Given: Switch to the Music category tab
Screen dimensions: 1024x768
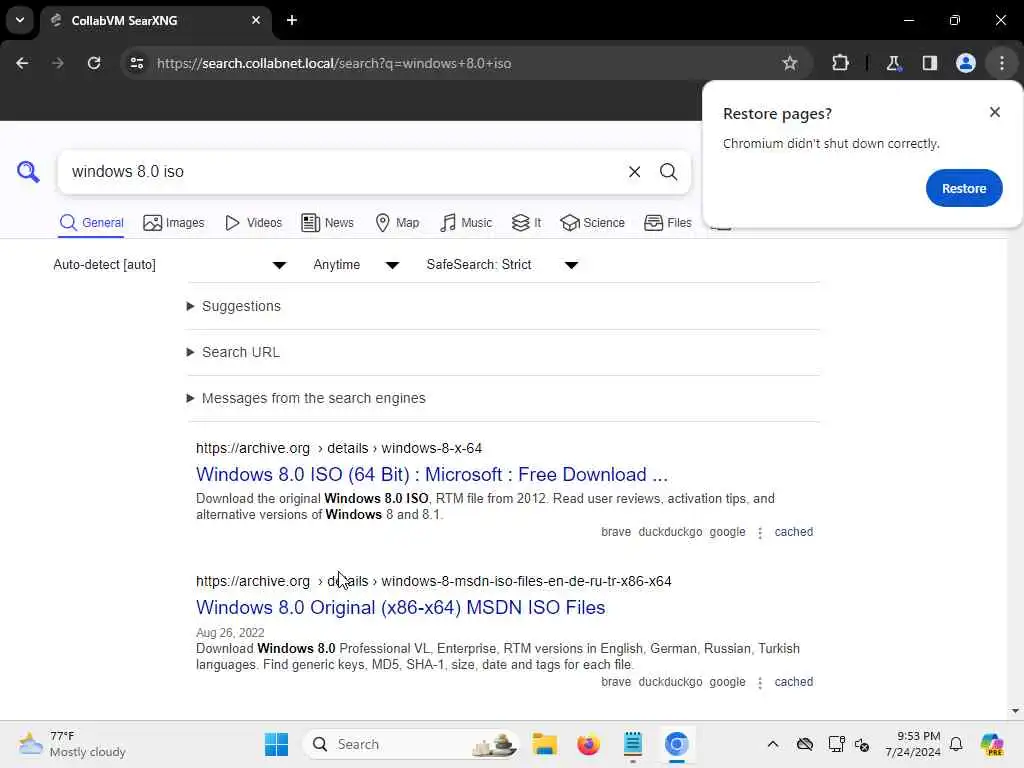Looking at the screenshot, I should coord(466,223).
